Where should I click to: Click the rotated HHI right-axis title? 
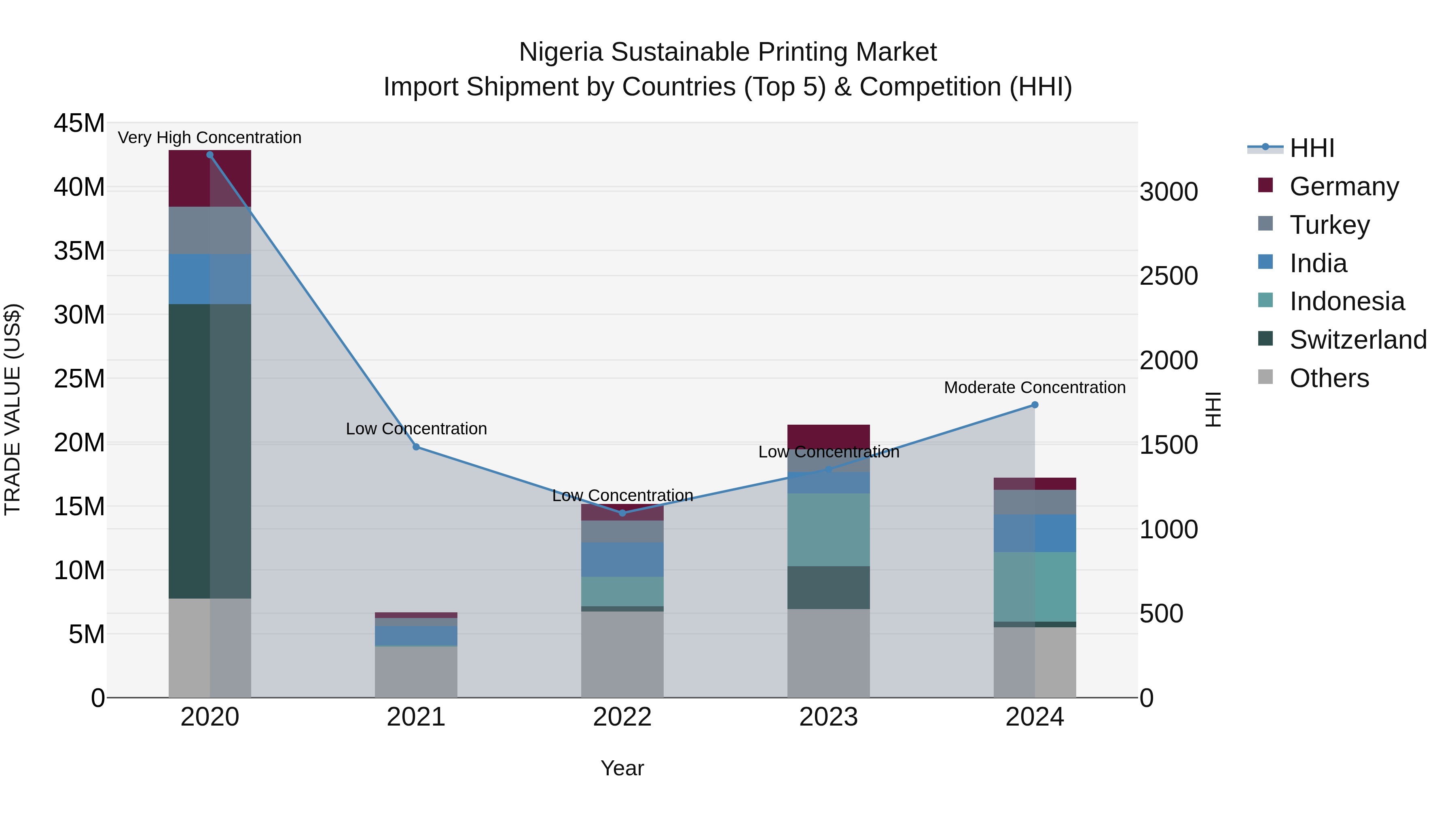[1213, 410]
